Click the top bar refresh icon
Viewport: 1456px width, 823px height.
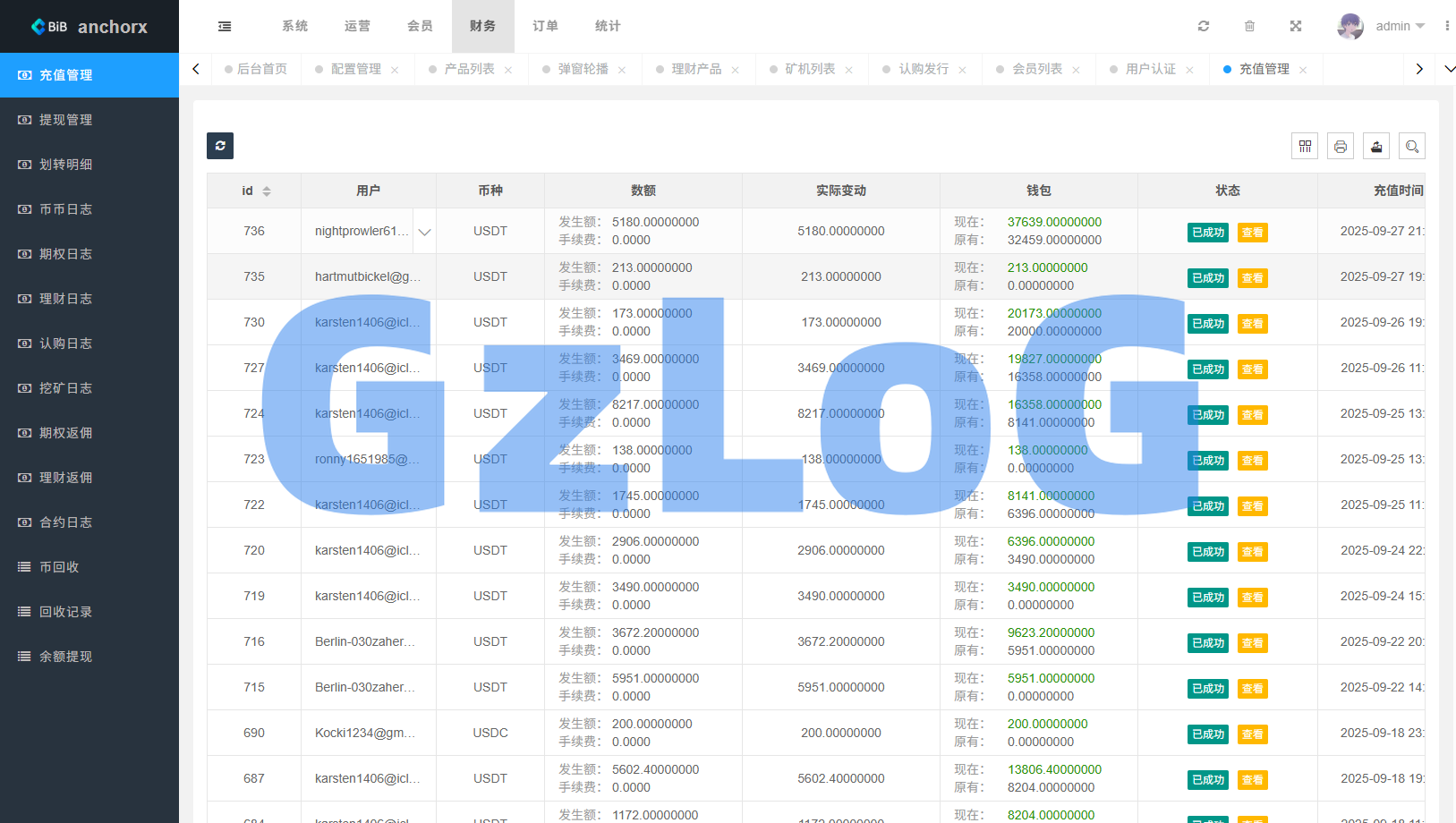(x=1204, y=26)
